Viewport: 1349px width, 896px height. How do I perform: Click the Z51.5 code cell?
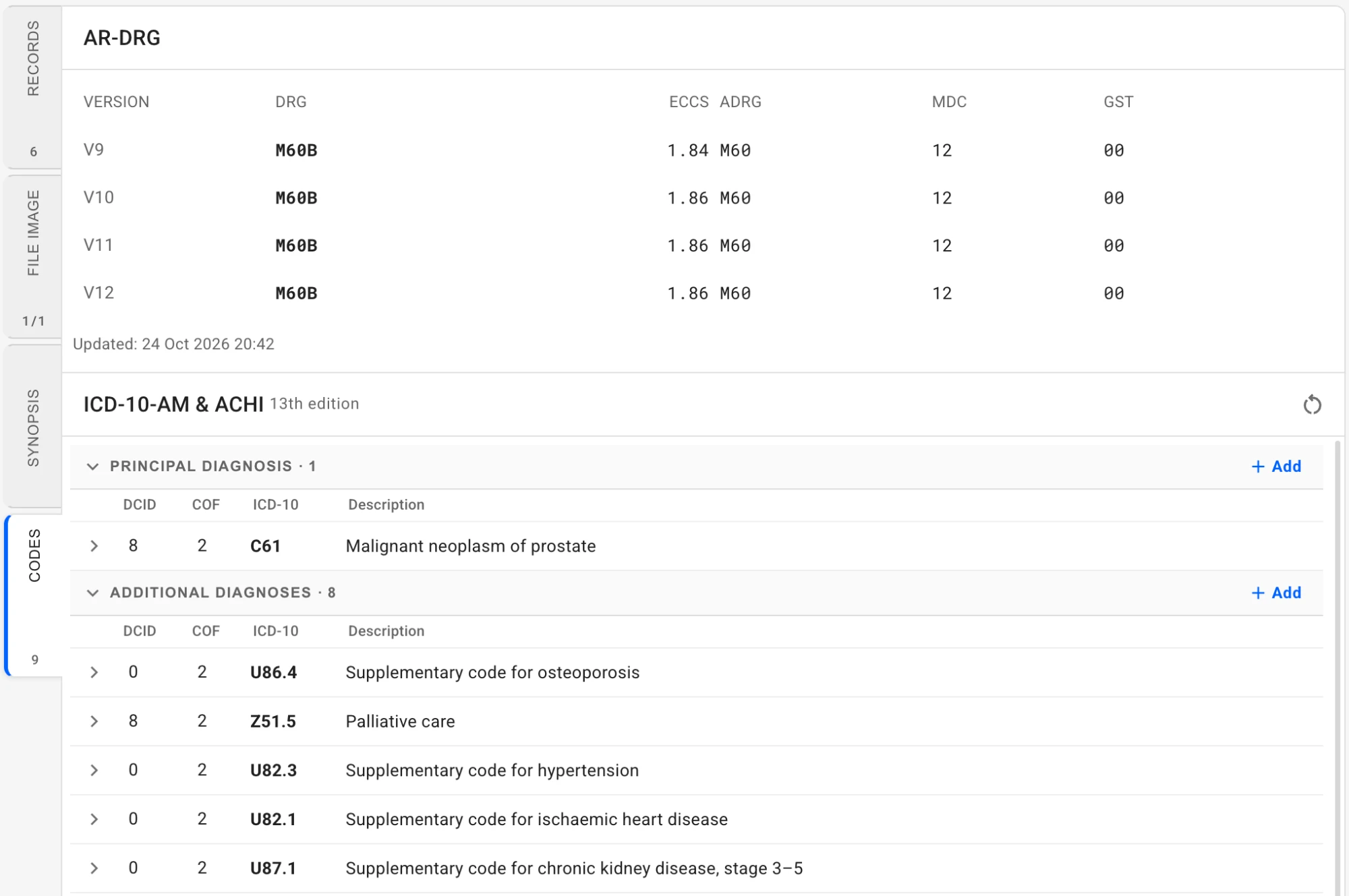(x=273, y=721)
